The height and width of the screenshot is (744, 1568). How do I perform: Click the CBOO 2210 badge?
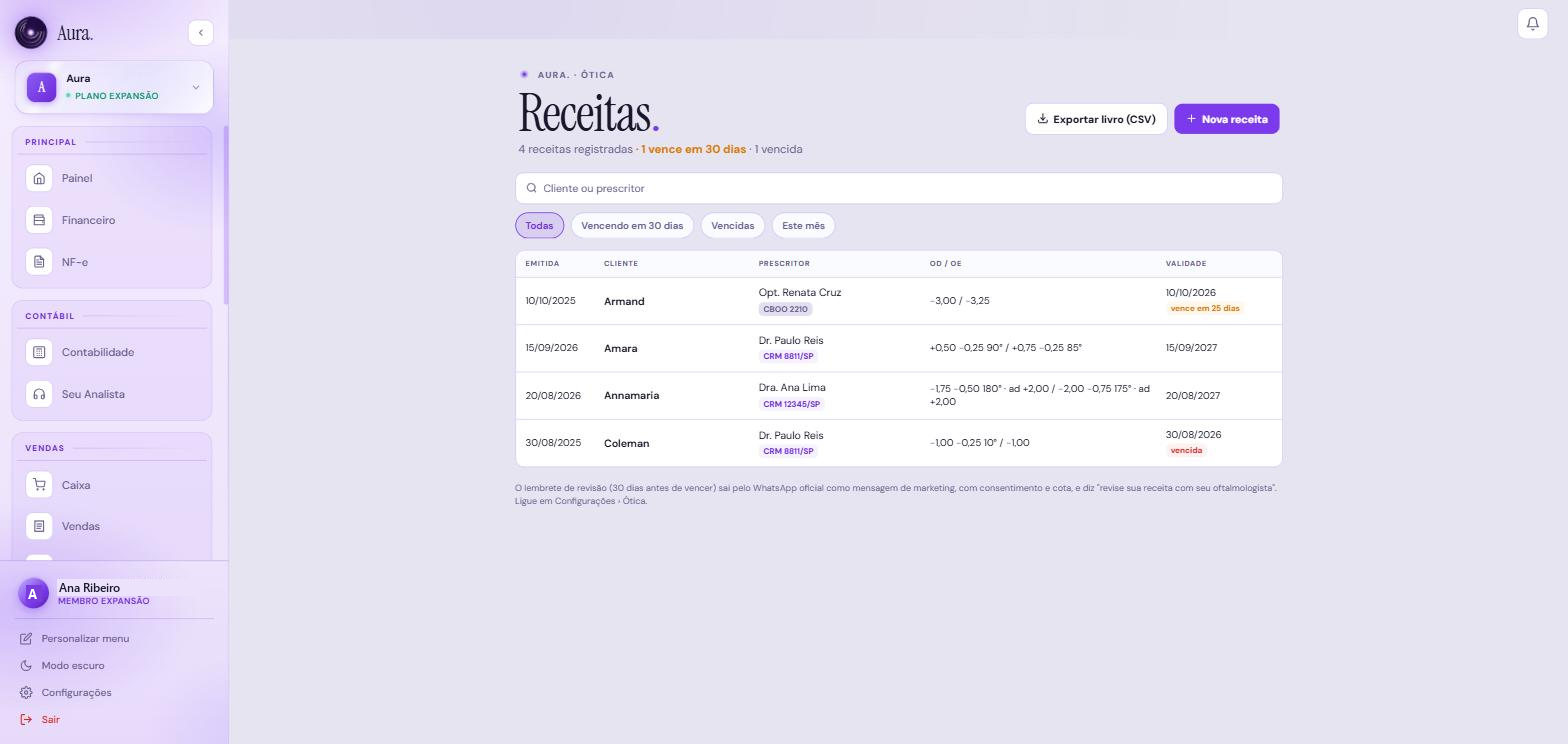[x=785, y=309]
